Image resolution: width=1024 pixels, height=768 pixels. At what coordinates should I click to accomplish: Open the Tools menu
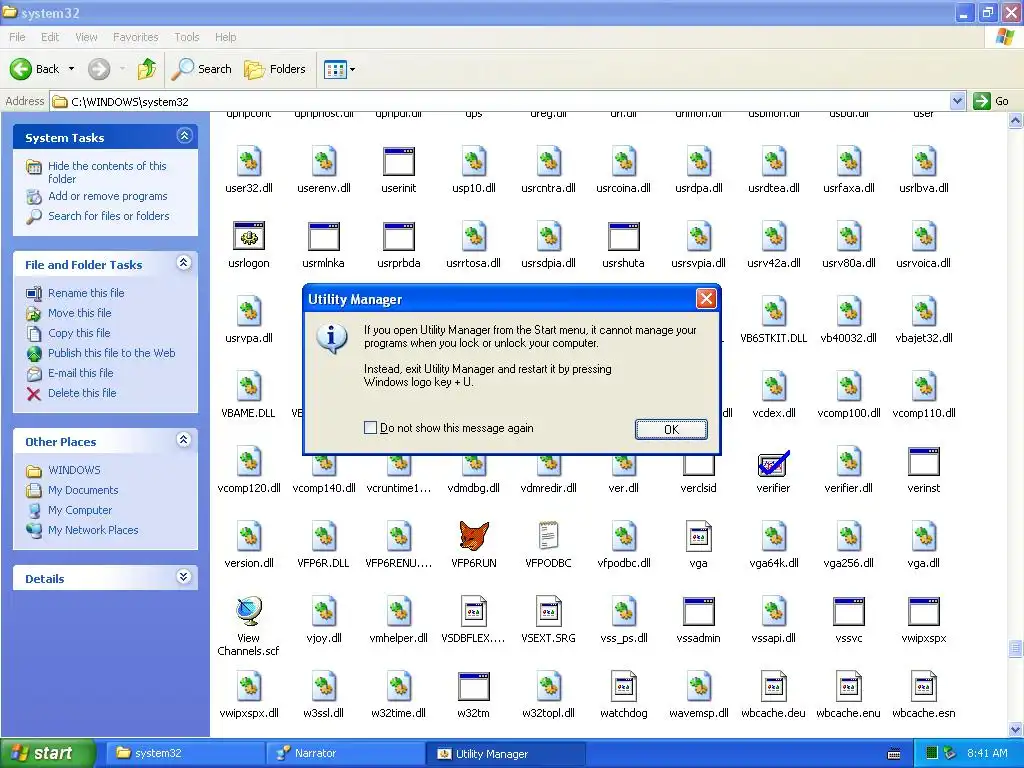tap(187, 37)
